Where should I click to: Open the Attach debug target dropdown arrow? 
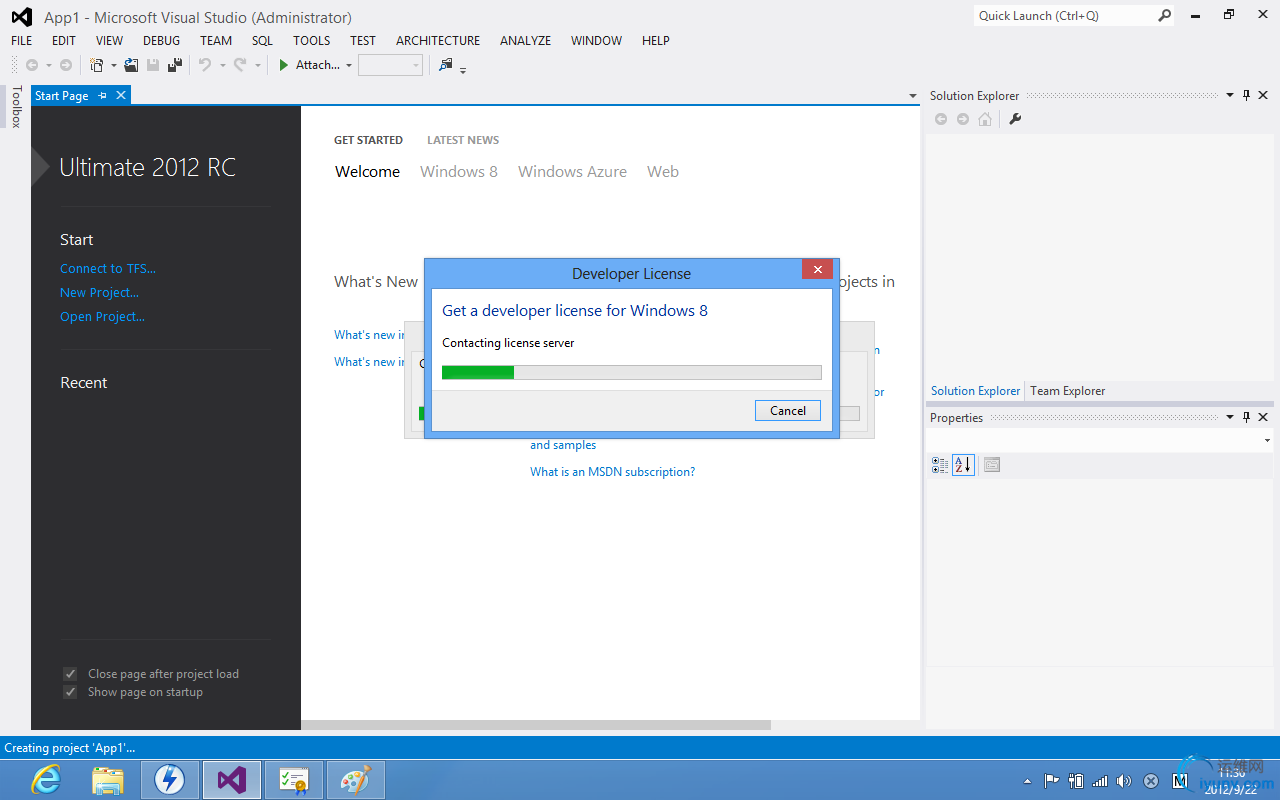349,65
